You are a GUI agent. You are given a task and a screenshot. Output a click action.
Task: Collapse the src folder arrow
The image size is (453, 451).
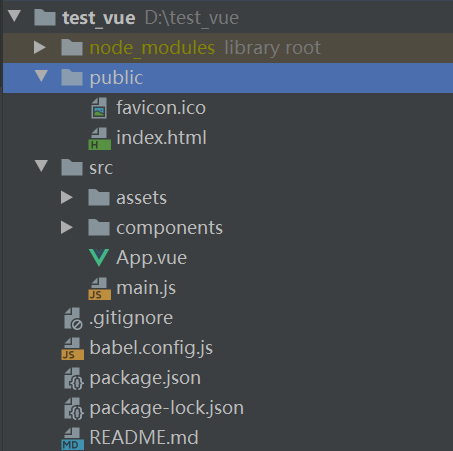(x=41, y=166)
